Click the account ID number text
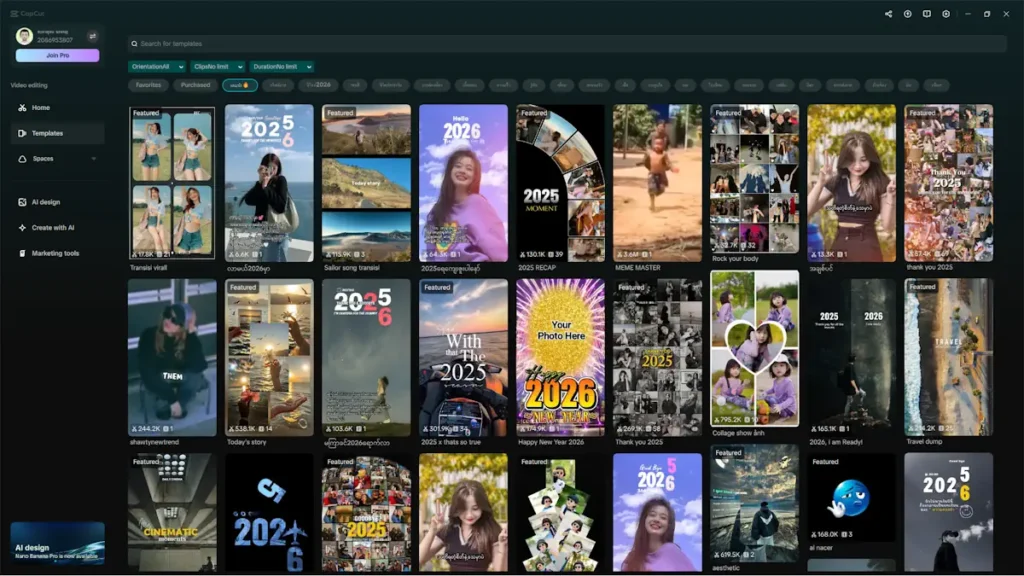This screenshot has height=576, width=1024. point(55,40)
